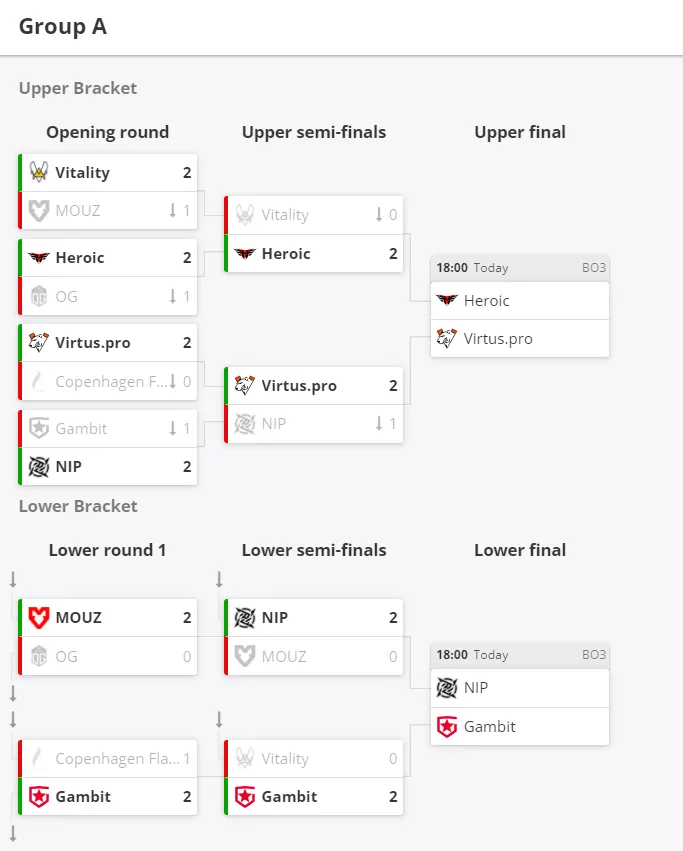Viewport: 683px width, 851px height.
Task: Click Gambit logo in Lower round 1
Action: click(39, 796)
